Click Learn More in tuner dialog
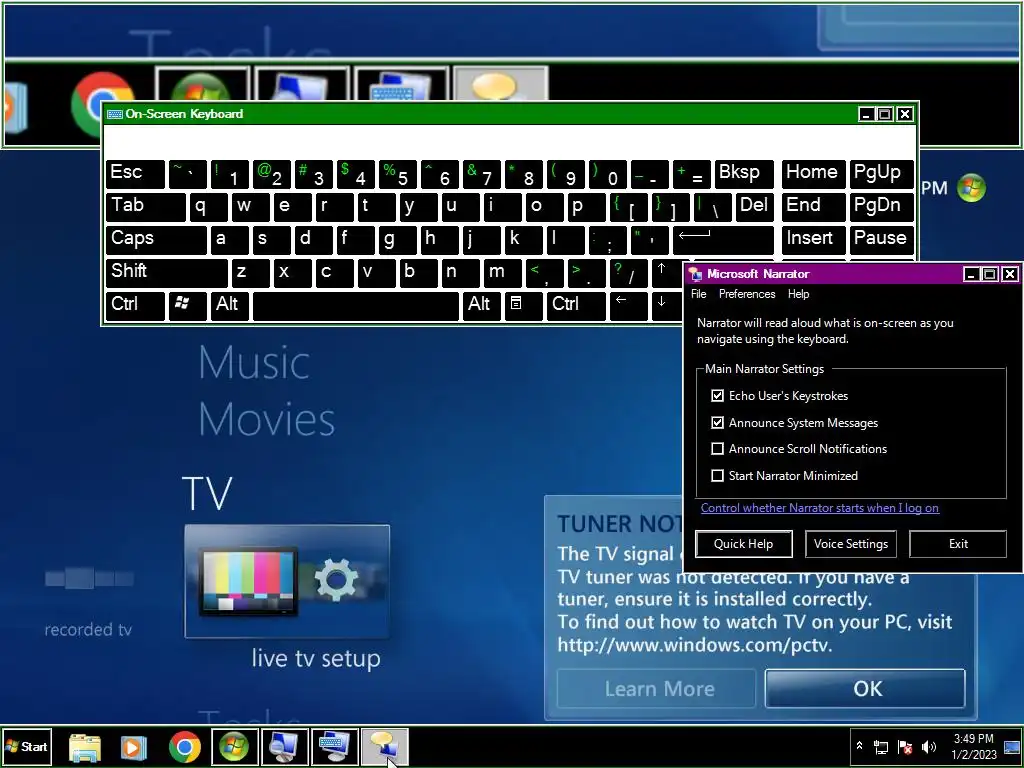 [x=656, y=688]
